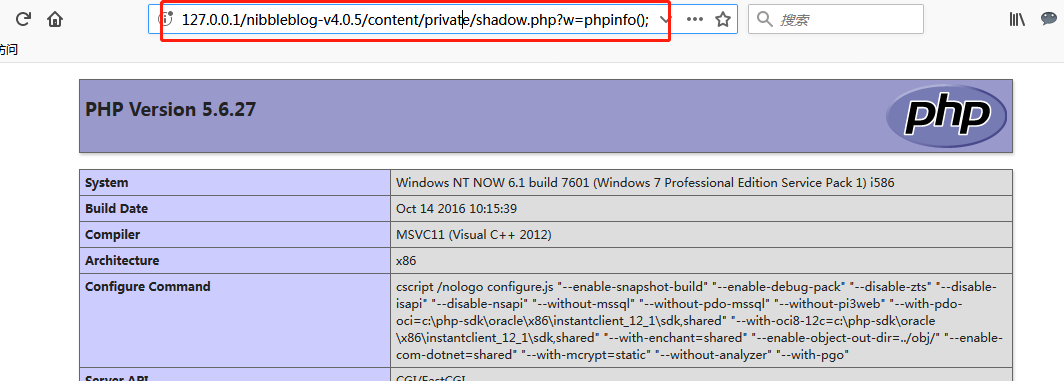
Task: Click the PHP logo image
Action: point(947,116)
